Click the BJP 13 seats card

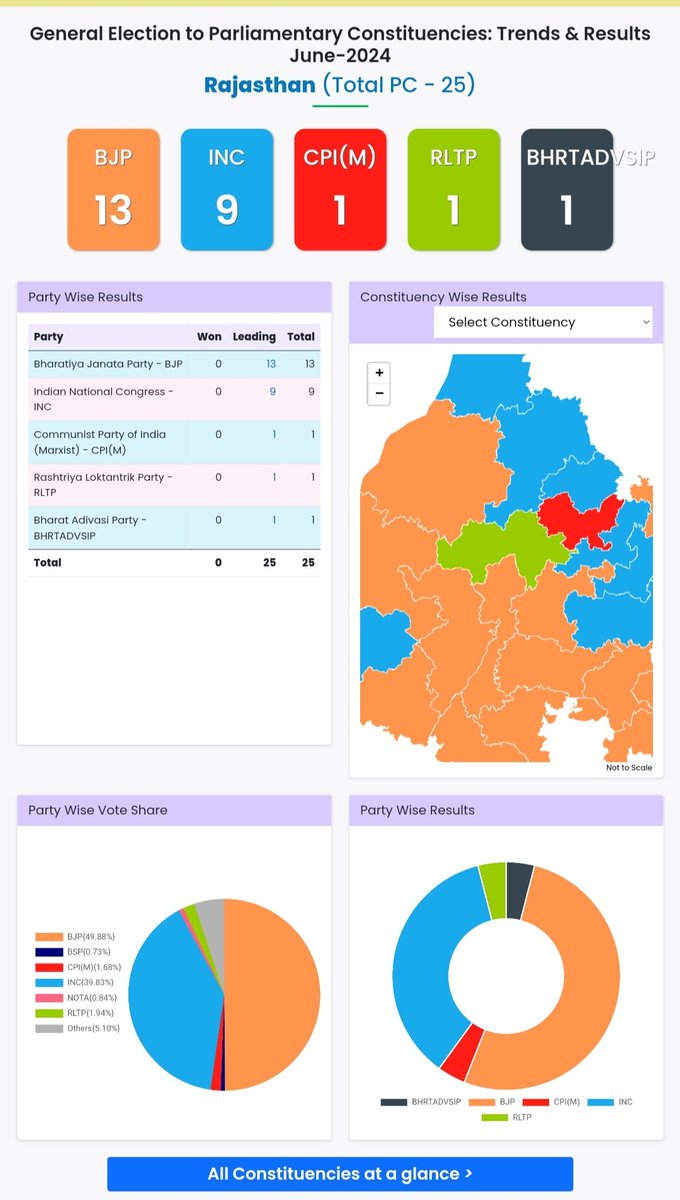pos(113,189)
